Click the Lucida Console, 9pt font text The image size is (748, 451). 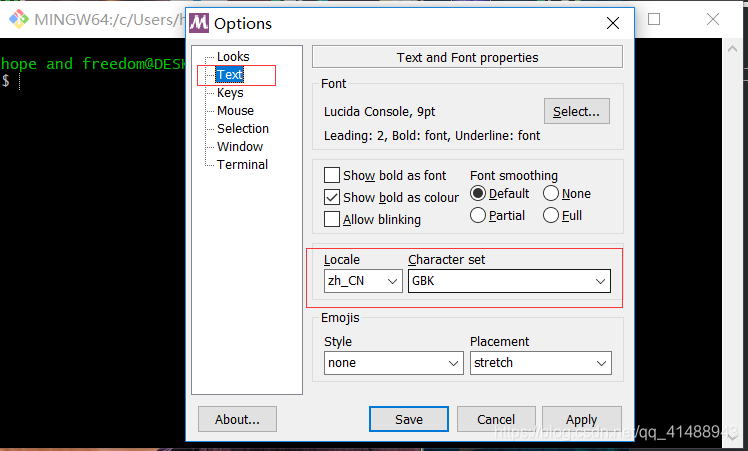380,112
